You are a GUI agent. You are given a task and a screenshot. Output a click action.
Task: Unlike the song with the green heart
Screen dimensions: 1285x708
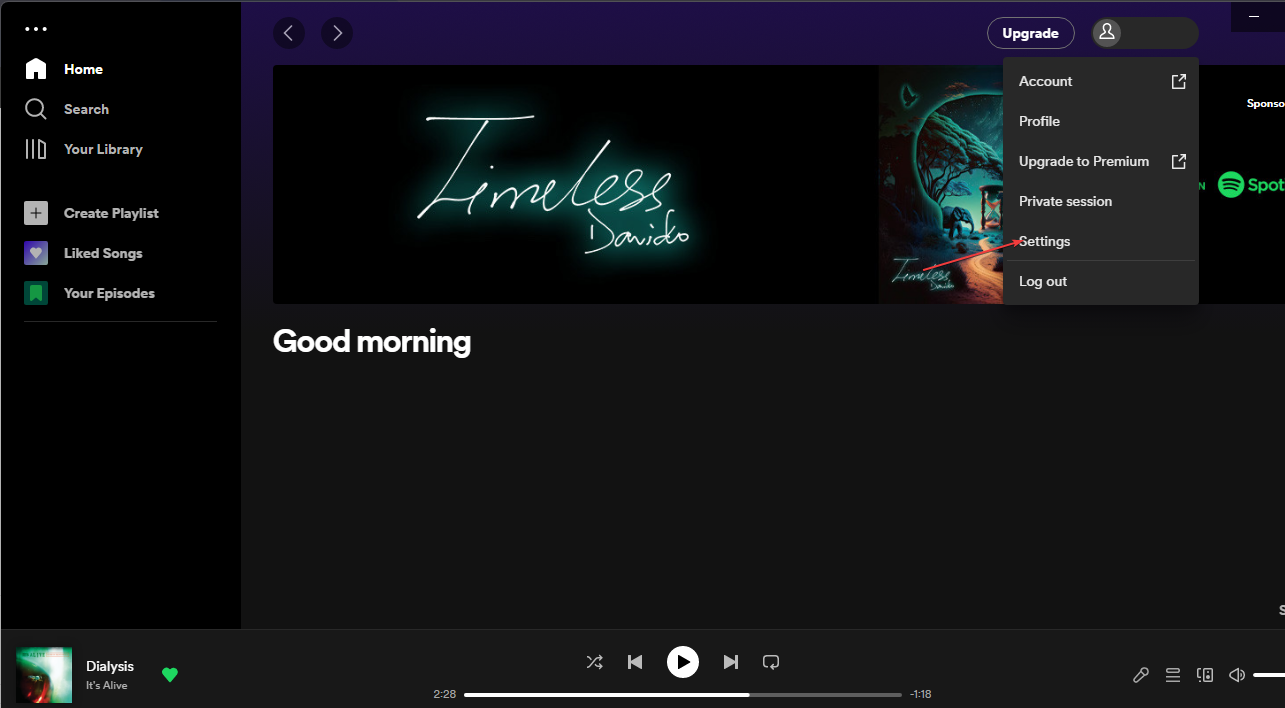[170, 675]
